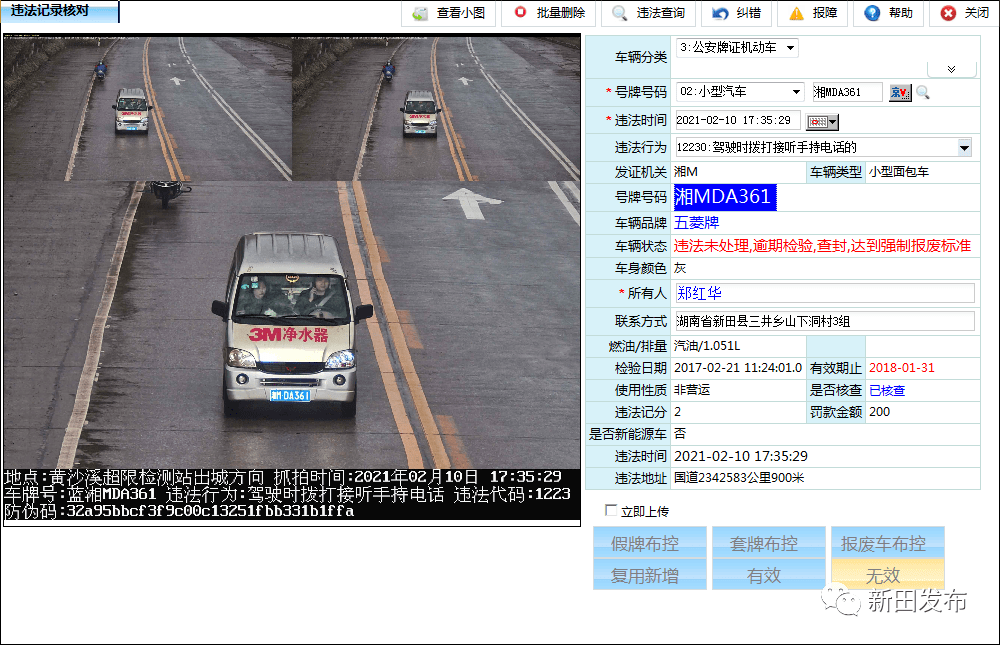Open the 02:小型汽车 plate type dropdown
Screen dimensions: 1000x645
(x=796, y=92)
